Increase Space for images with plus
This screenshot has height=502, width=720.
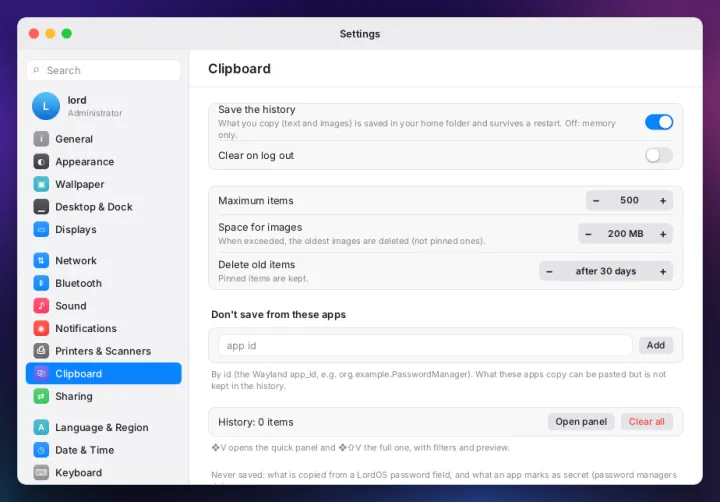[663, 234]
